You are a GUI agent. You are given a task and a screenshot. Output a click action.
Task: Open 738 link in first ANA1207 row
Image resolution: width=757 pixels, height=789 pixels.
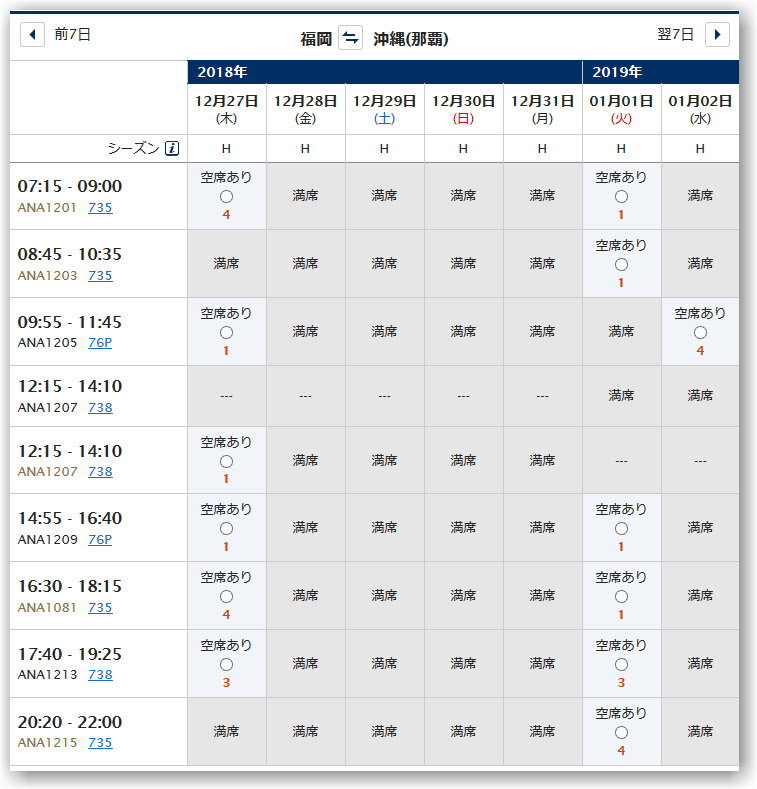100,408
